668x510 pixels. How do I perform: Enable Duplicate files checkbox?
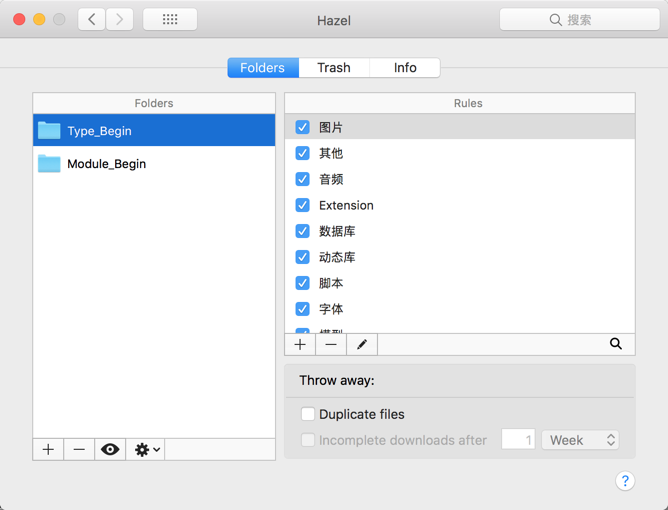pyautogui.click(x=308, y=414)
